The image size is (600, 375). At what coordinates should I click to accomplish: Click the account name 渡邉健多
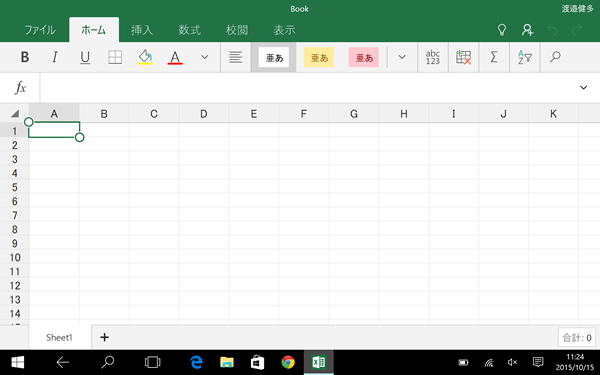pyautogui.click(x=577, y=8)
